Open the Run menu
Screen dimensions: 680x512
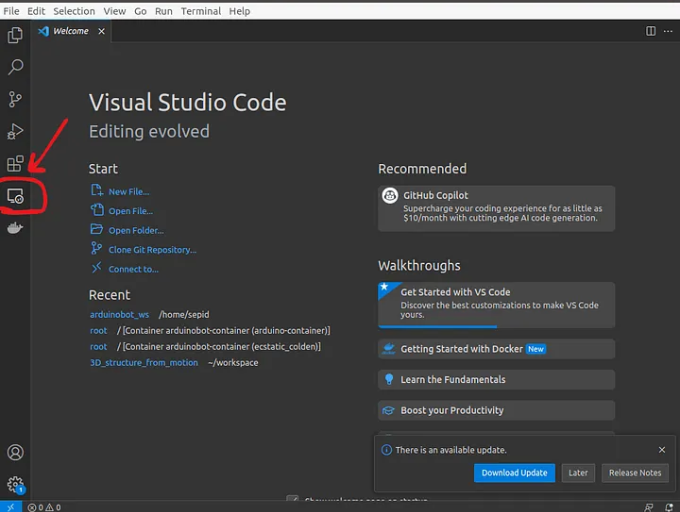coord(163,11)
